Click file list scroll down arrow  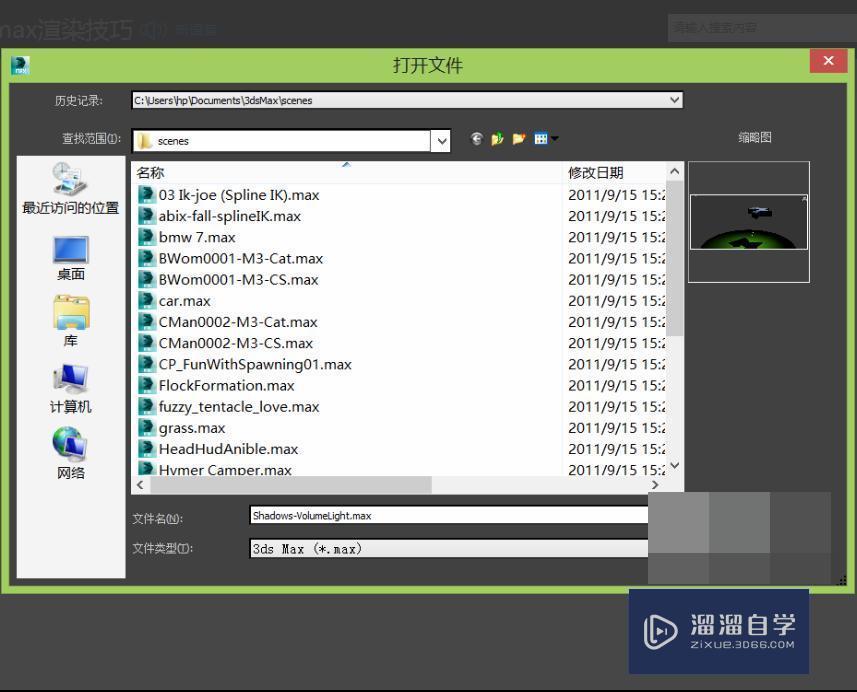(x=675, y=466)
